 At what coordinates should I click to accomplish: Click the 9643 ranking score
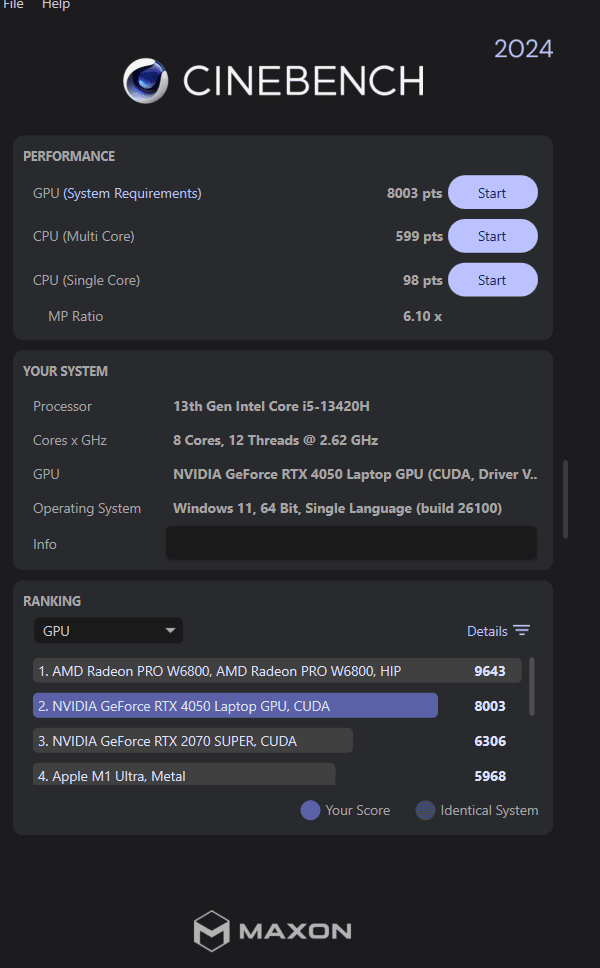click(x=490, y=671)
